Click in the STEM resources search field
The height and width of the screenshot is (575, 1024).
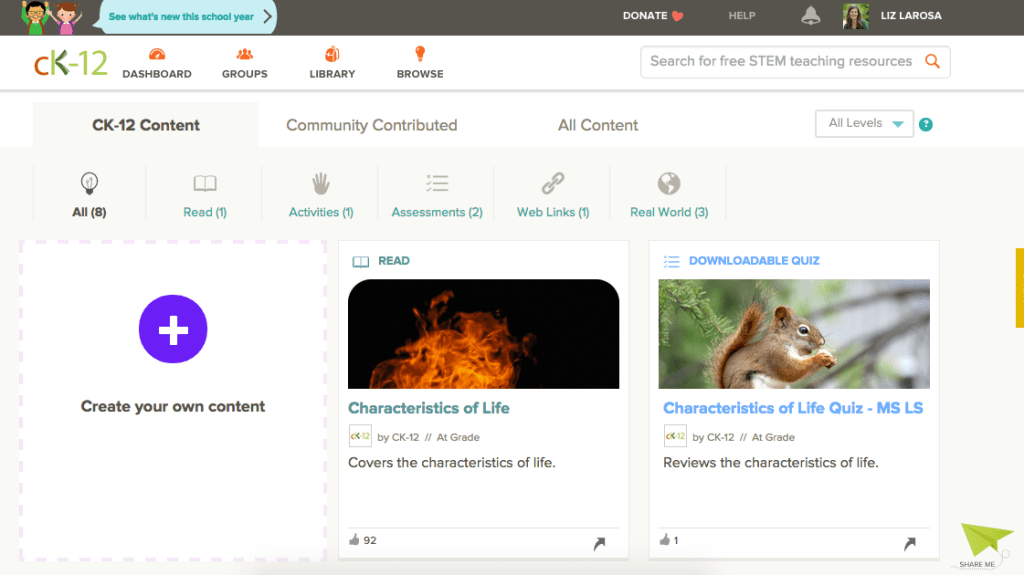pyautogui.click(x=781, y=61)
